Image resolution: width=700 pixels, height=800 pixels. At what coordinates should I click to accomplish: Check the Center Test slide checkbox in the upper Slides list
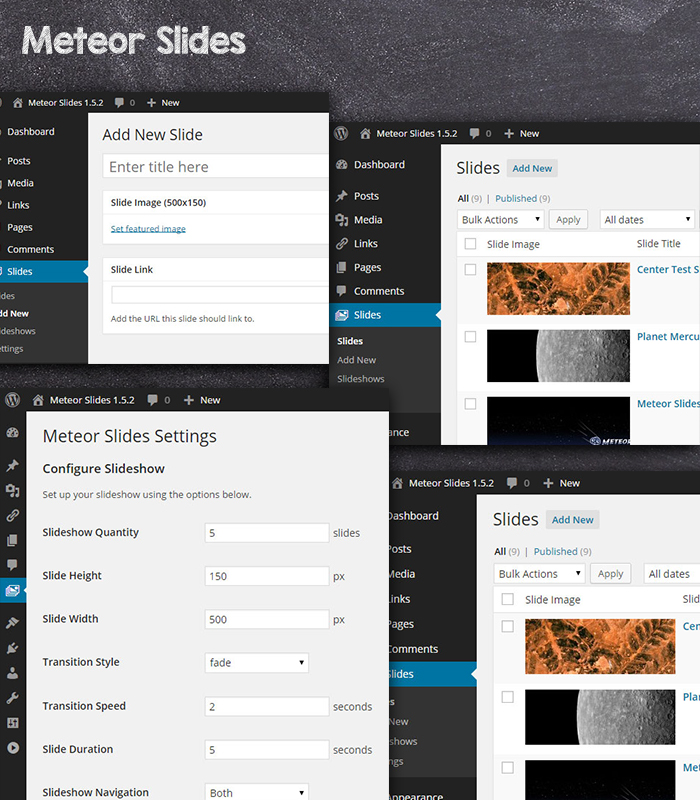click(x=470, y=269)
